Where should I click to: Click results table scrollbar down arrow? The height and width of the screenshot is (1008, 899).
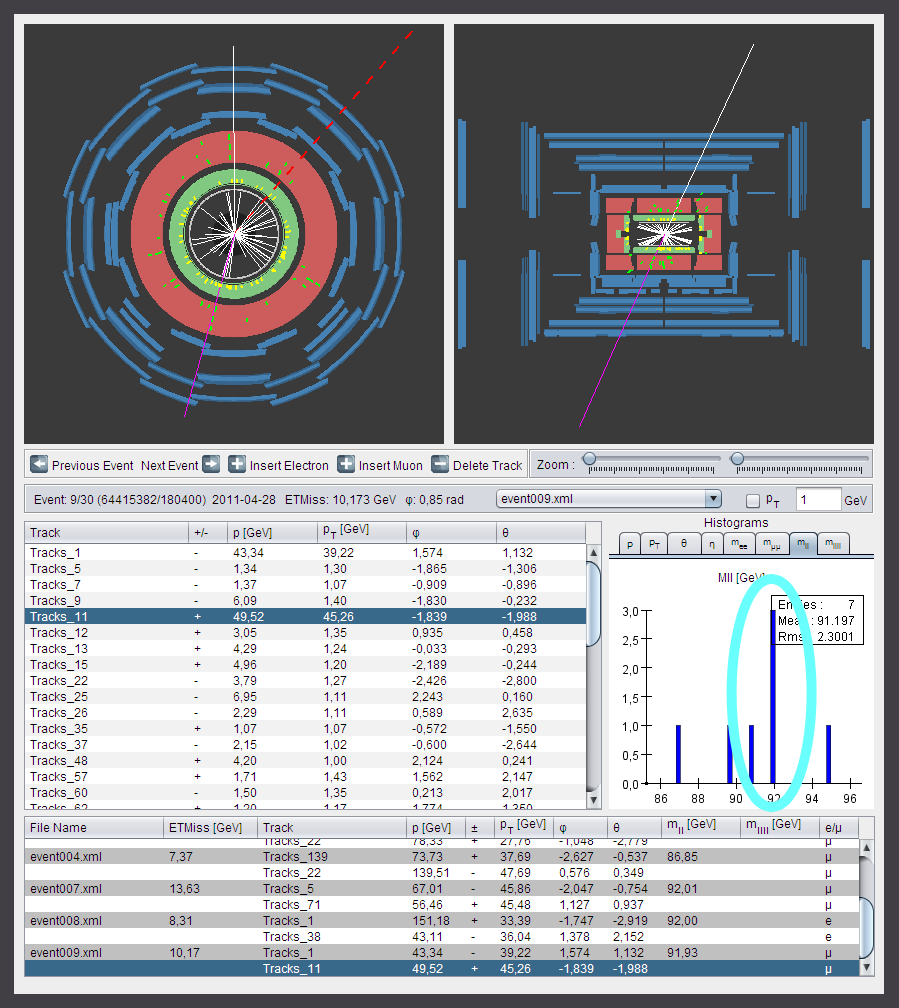point(866,968)
